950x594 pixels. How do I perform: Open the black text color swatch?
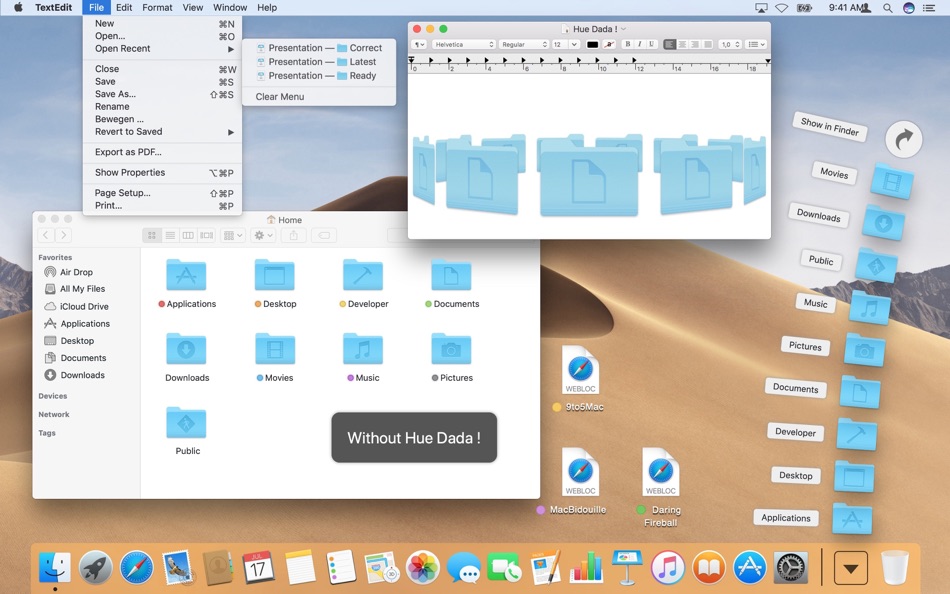(x=592, y=44)
